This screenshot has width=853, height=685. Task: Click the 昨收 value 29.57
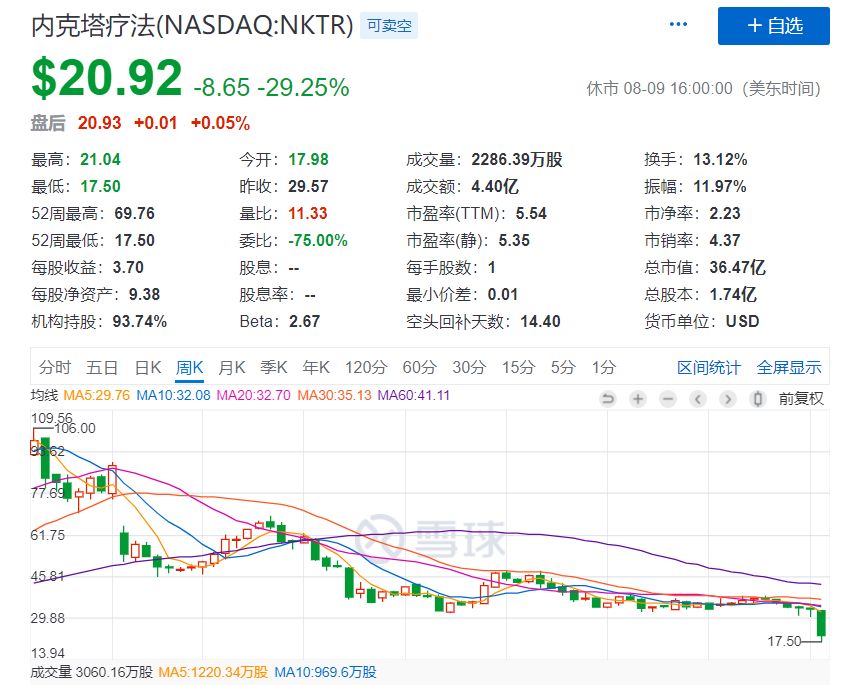[308, 187]
